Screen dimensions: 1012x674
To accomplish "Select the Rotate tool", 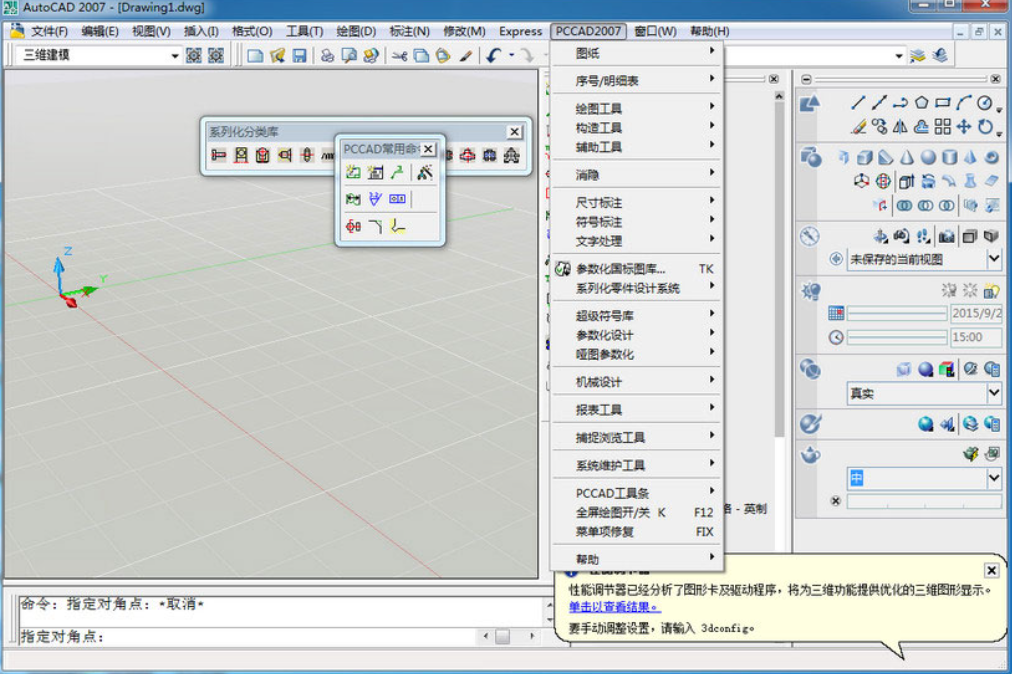I will tap(985, 127).
